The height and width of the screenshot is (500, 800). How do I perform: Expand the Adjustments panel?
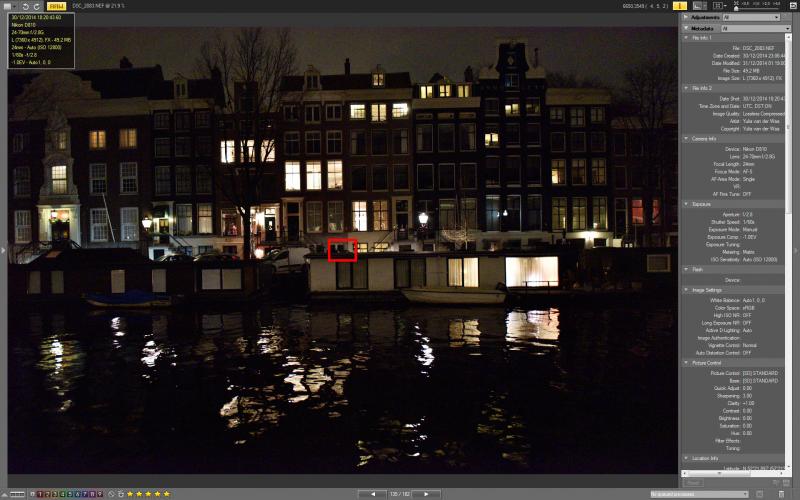coord(686,17)
